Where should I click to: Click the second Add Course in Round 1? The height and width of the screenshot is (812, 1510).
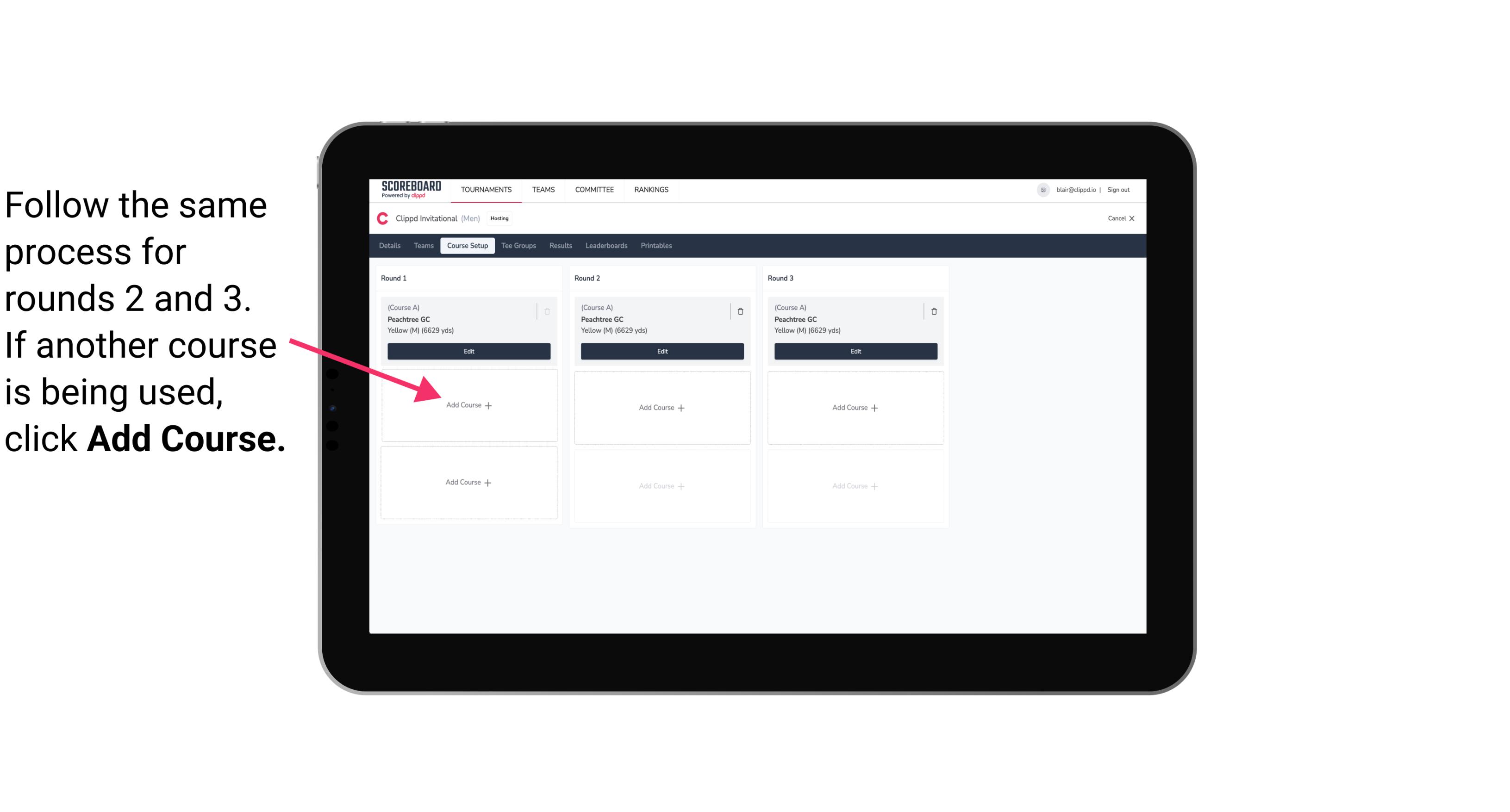click(469, 482)
